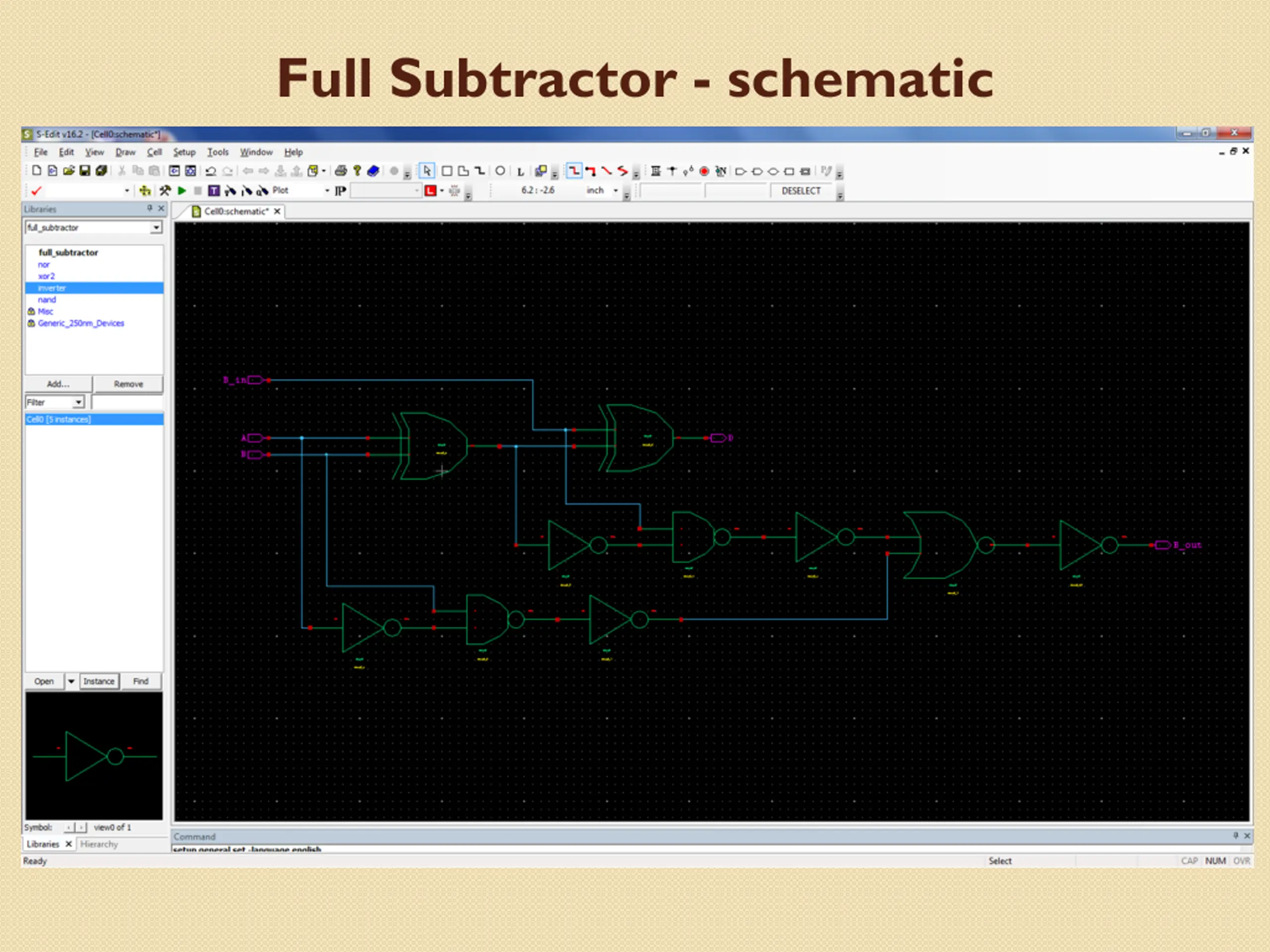Toggle pin on the Command panel
This screenshot has width=1270, height=952.
(x=1236, y=836)
